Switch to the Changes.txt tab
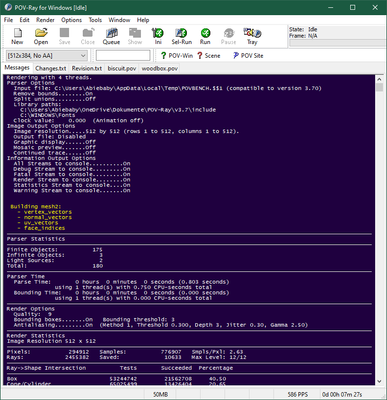The height and width of the screenshot is (400, 387). [51, 68]
